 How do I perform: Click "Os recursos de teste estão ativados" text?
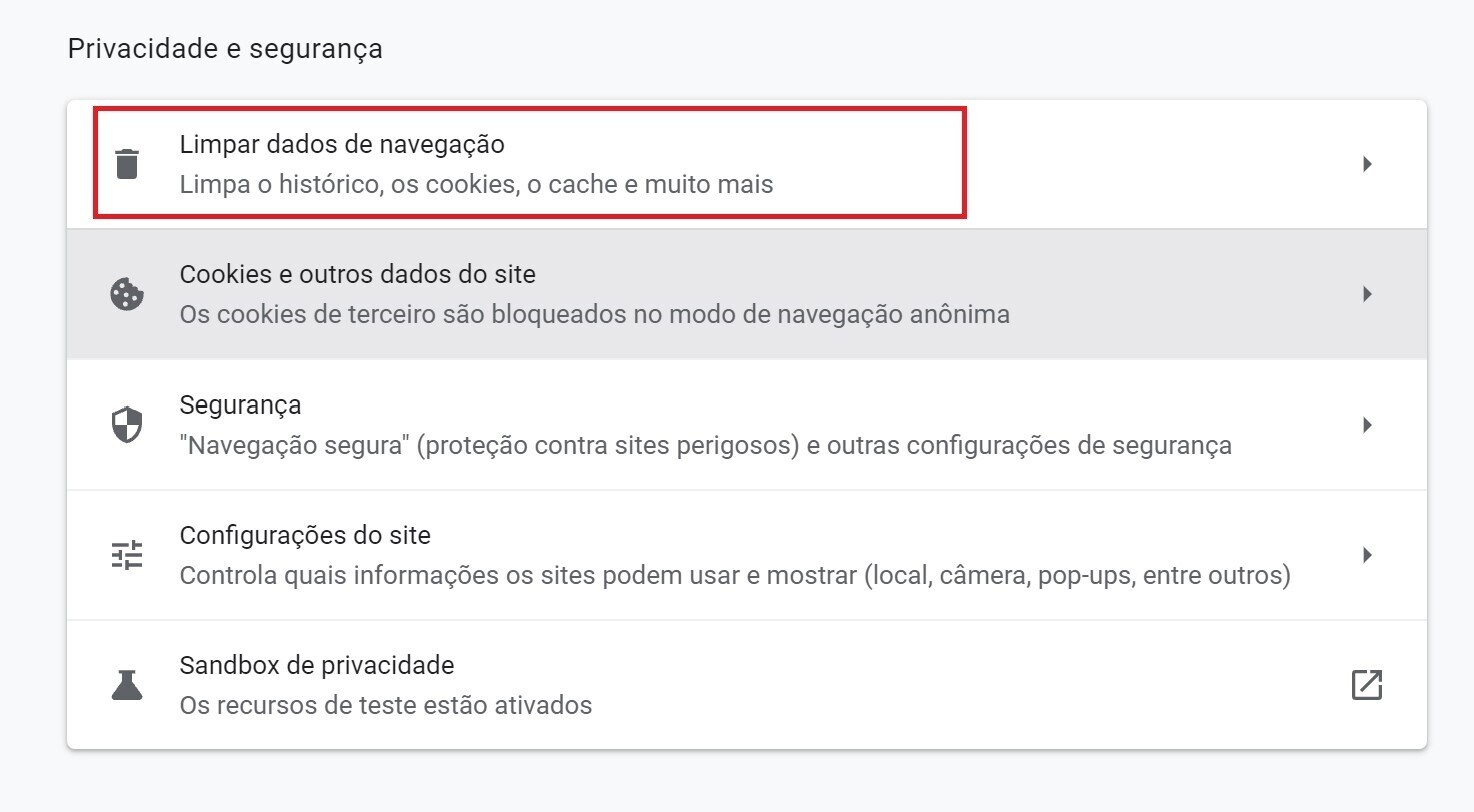pyautogui.click(x=386, y=705)
